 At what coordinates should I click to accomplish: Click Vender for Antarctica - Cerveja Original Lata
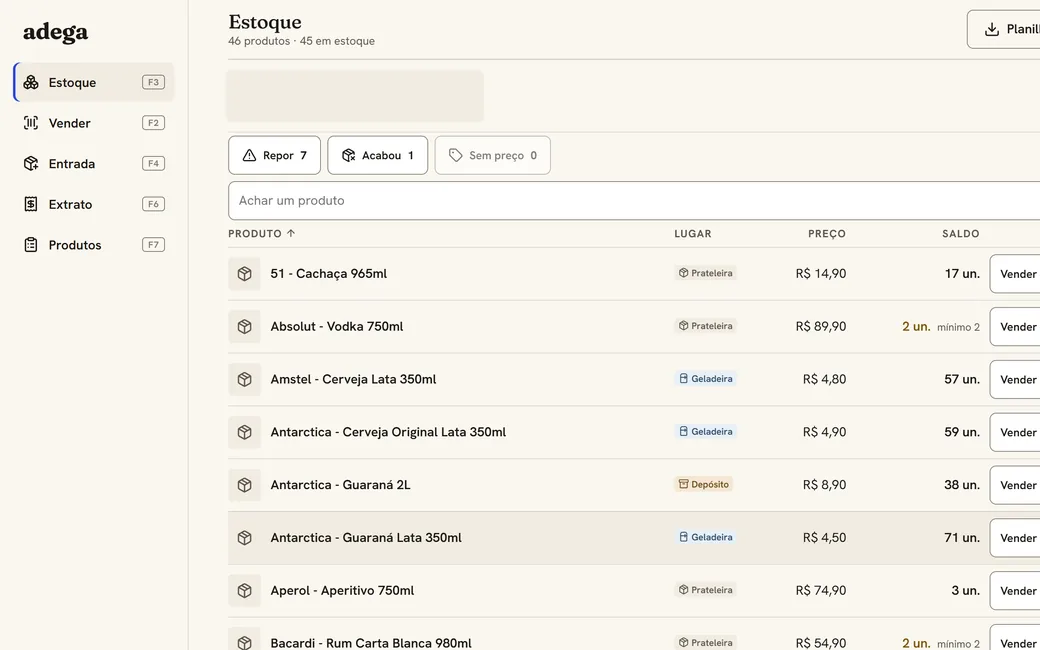(x=1015, y=432)
